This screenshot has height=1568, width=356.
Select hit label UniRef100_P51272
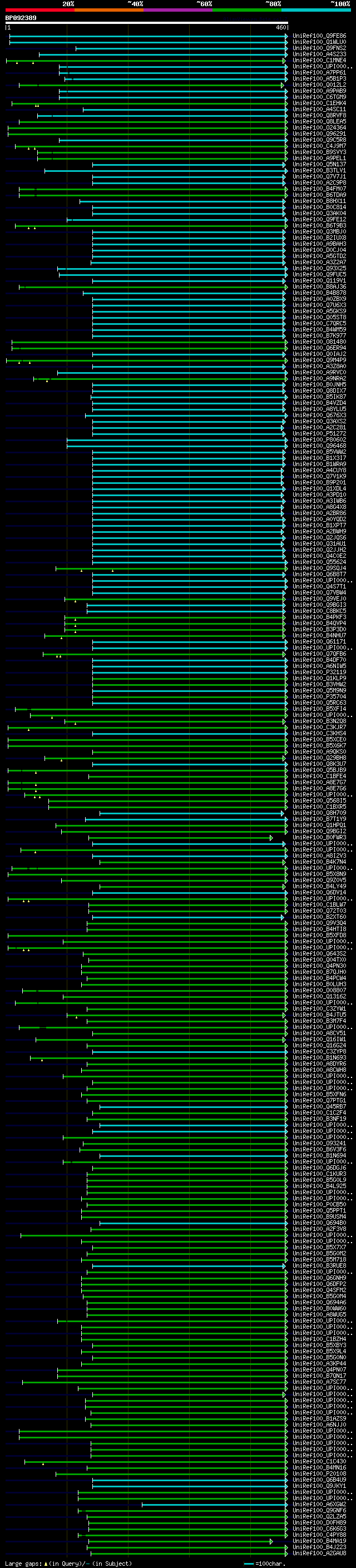point(319,433)
